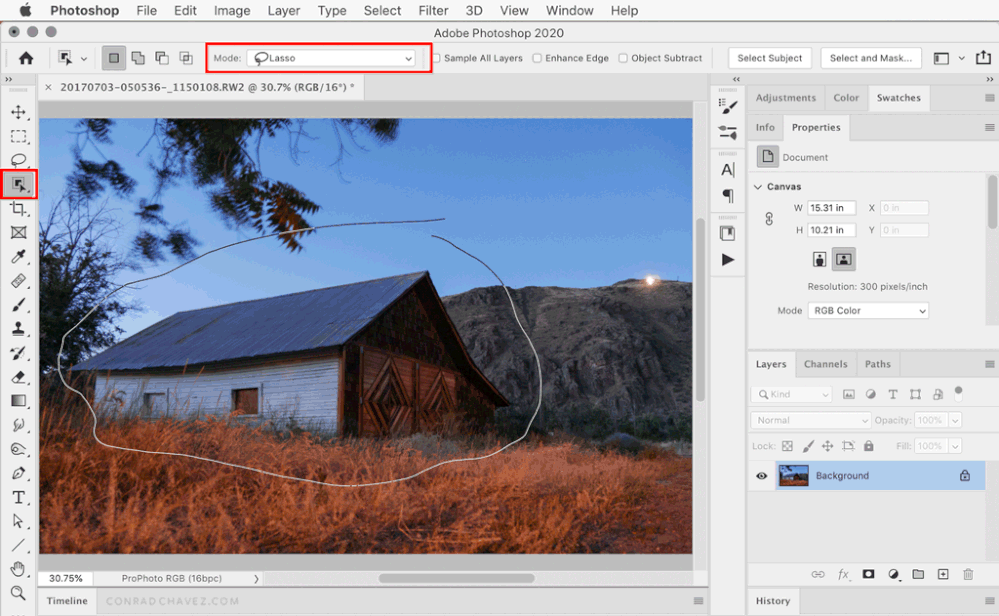Viewport: 999px width, 616px height.
Task: Enable Enhance Edge checkbox
Action: click(x=537, y=58)
